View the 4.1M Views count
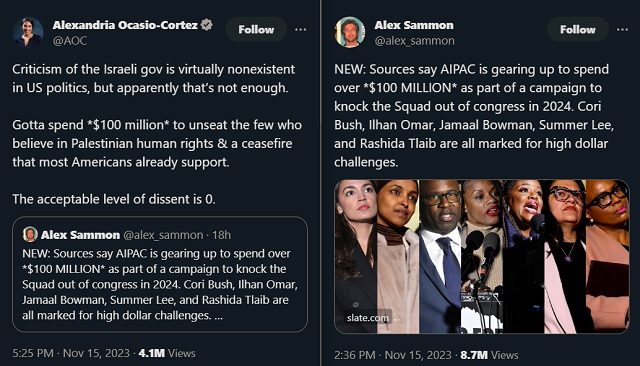Viewport: 640px width, 366px height. [x=167, y=353]
